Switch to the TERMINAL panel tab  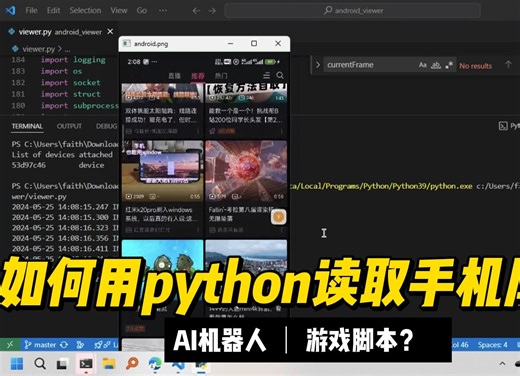27,126
